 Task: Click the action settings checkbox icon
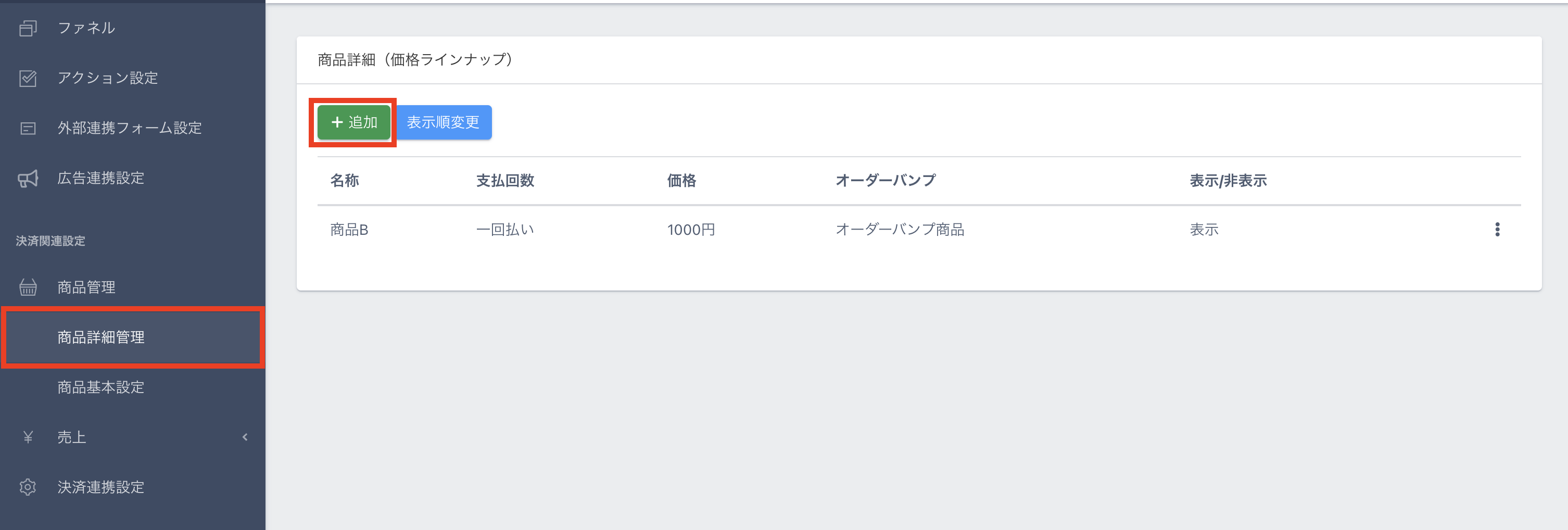pos(28,78)
